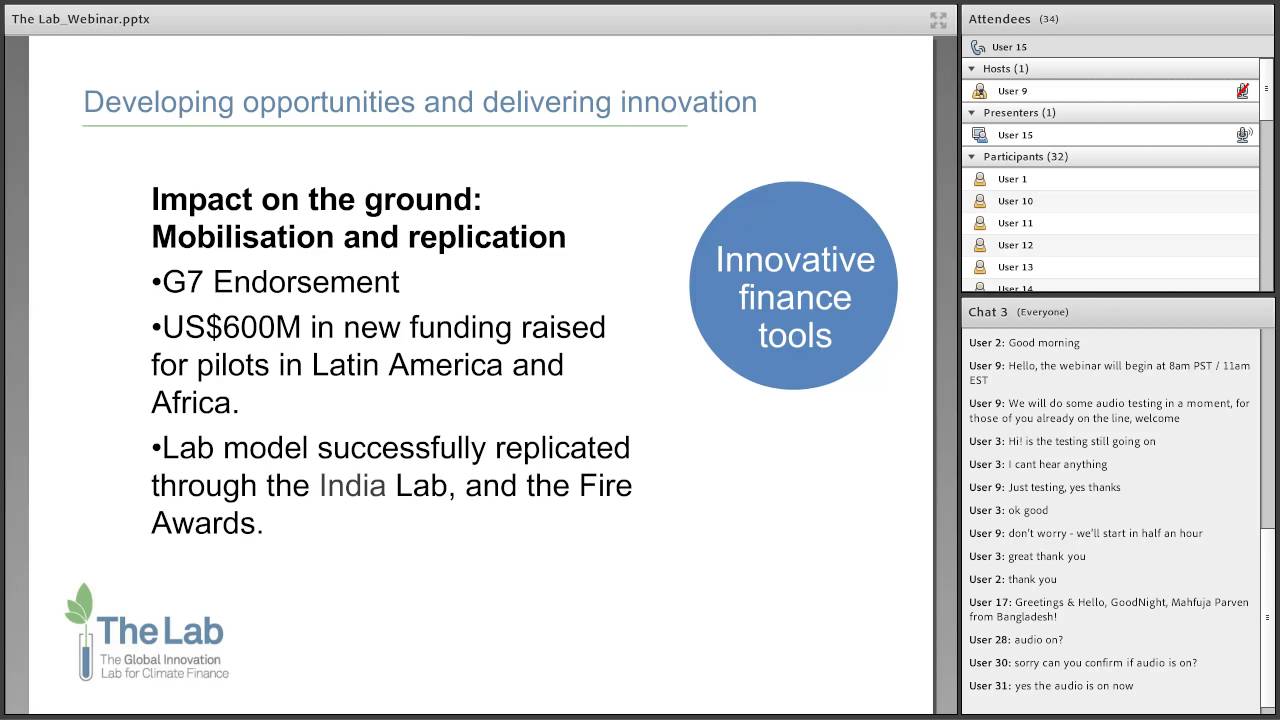The width and height of the screenshot is (1280, 720).
Task: Click 'User 3: I cant hear anything' message
Action: (x=1038, y=464)
